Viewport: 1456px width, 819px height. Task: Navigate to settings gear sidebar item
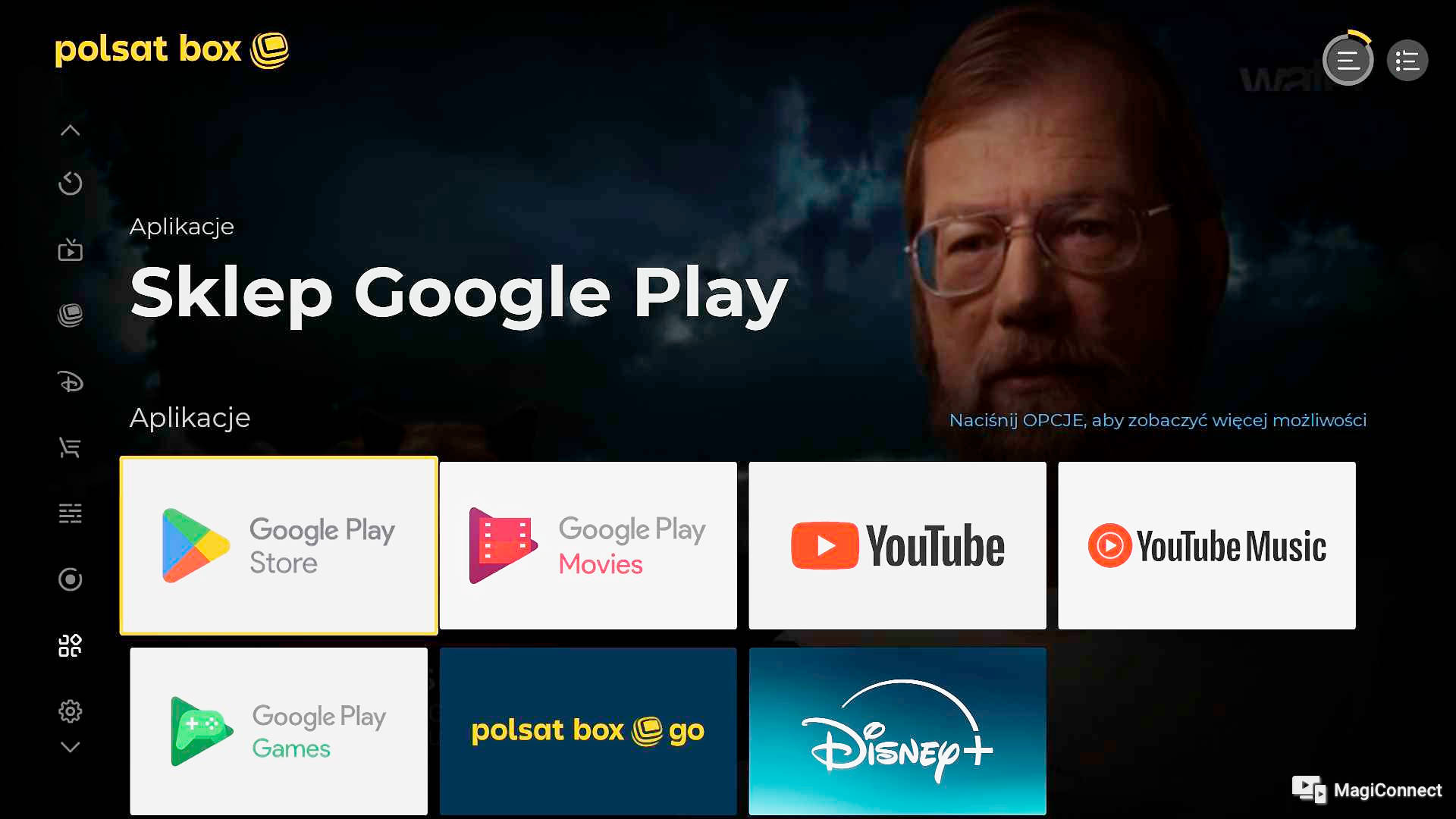point(68,710)
